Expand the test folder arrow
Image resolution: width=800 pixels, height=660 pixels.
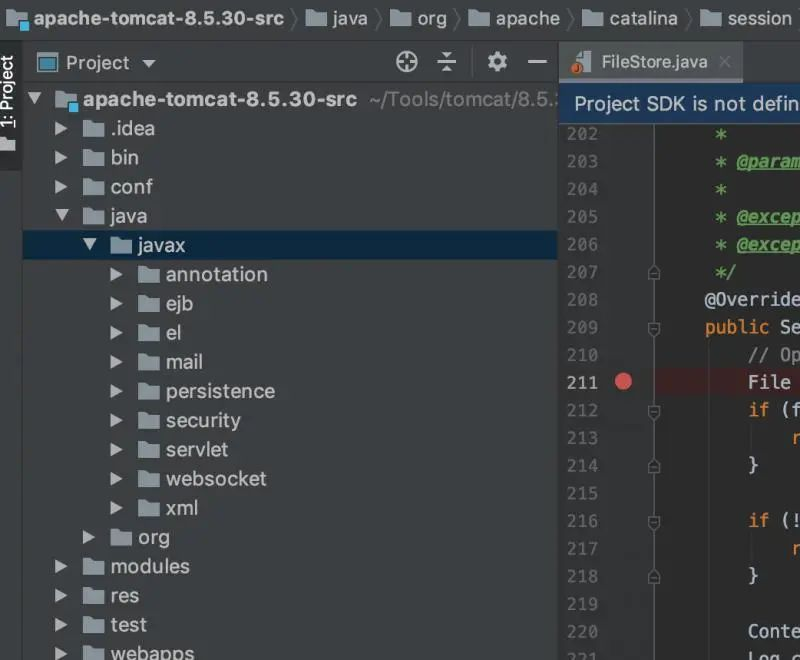61,624
